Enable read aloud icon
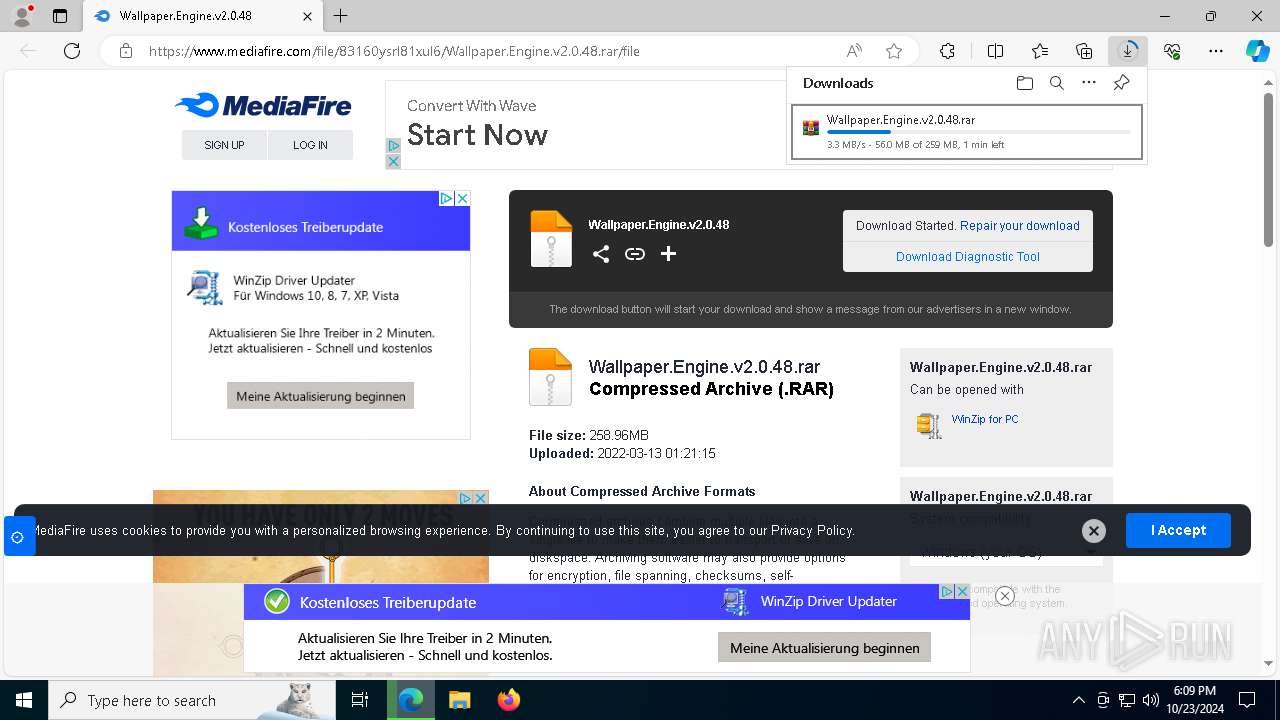 pyautogui.click(x=854, y=51)
